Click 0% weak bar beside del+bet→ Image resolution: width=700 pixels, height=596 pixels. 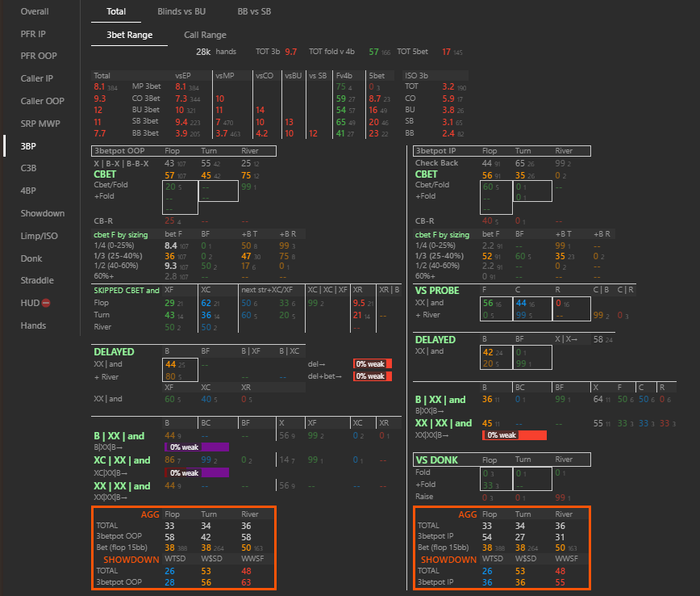click(372, 376)
